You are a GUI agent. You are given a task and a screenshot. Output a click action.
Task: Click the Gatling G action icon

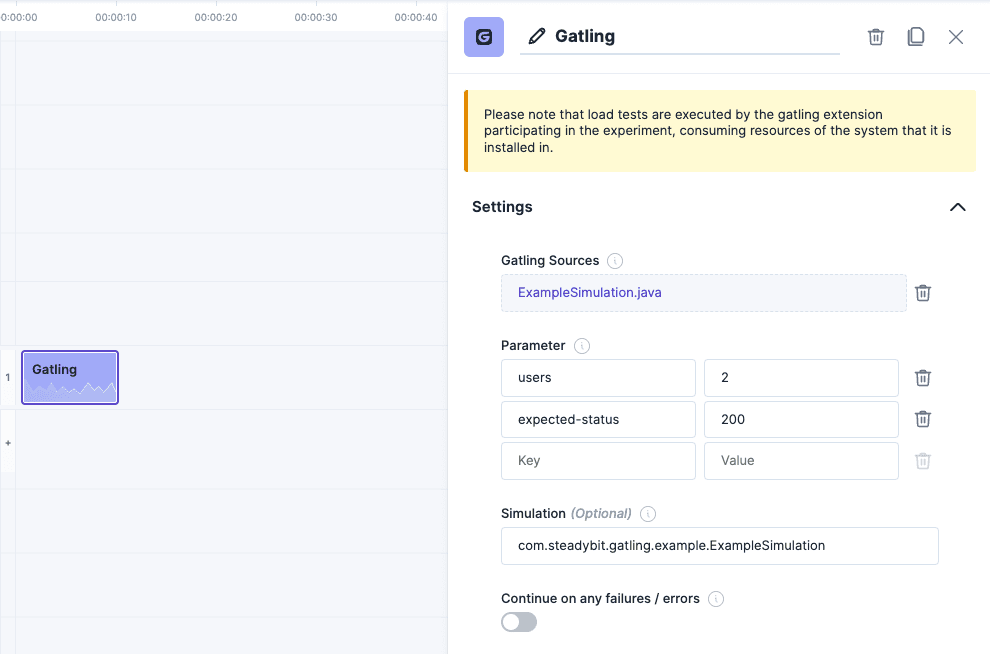coord(484,36)
